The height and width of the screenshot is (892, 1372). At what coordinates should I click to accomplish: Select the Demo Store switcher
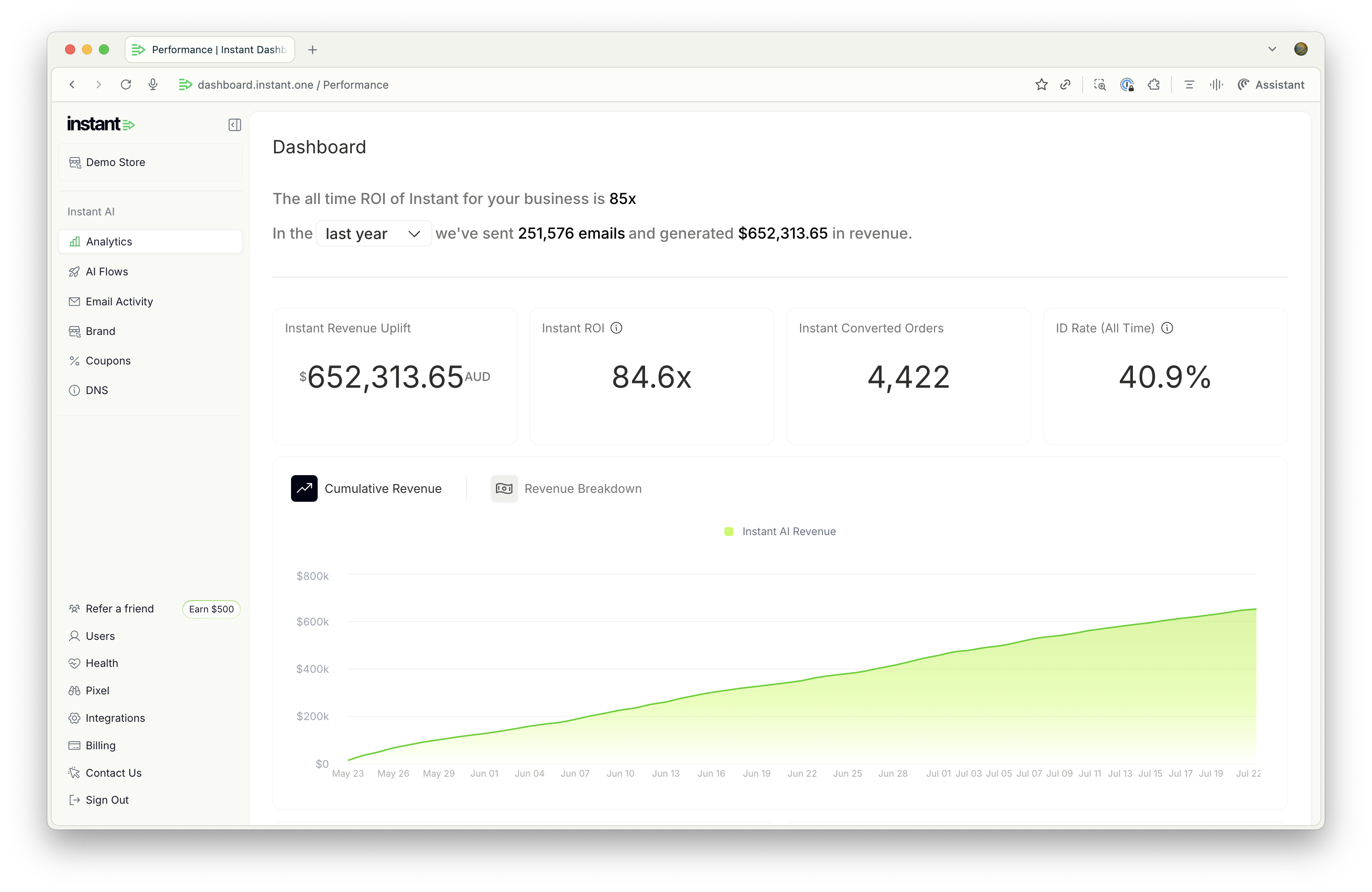tap(150, 162)
